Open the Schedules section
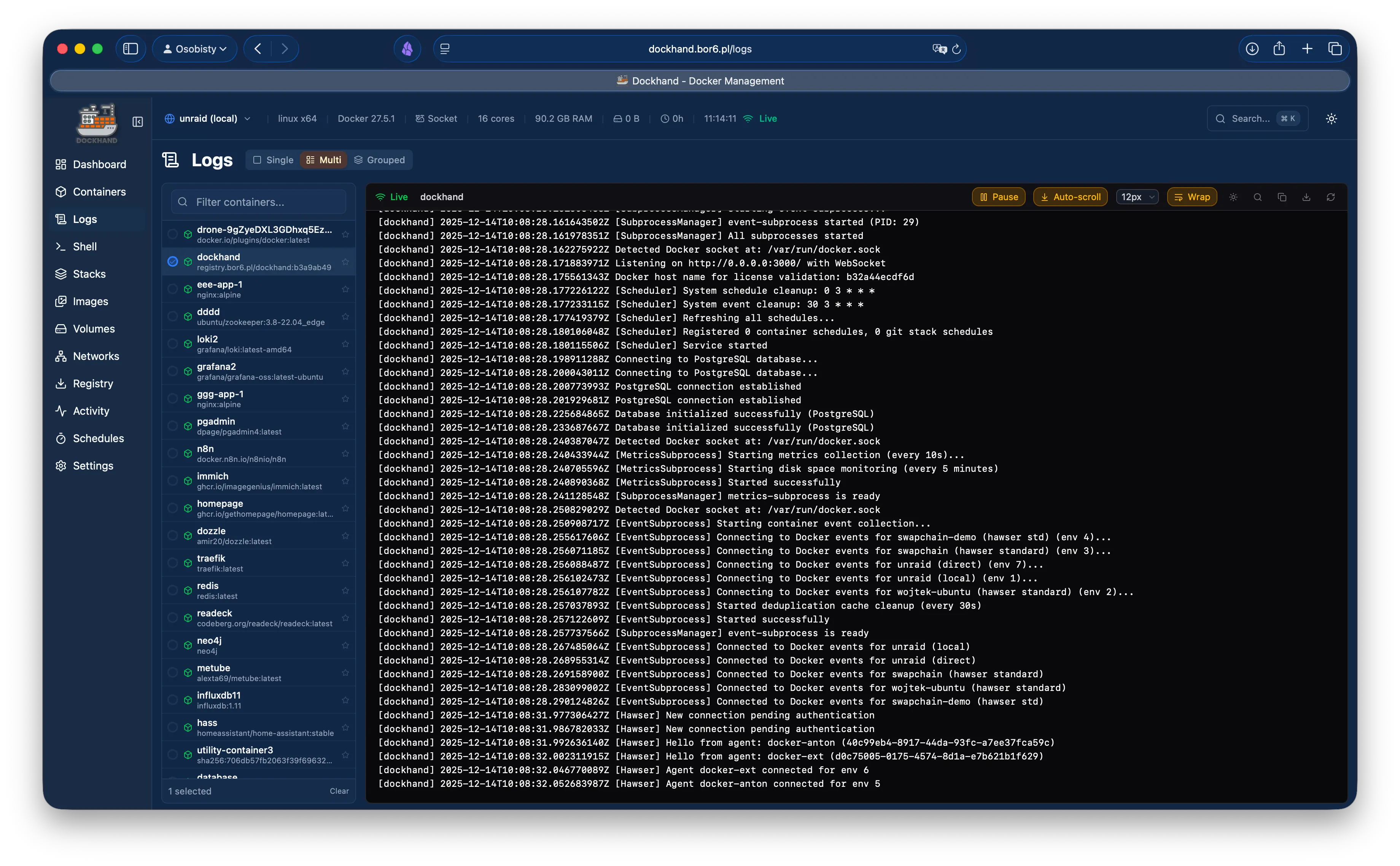1400x866 pixels. point(97,438)
